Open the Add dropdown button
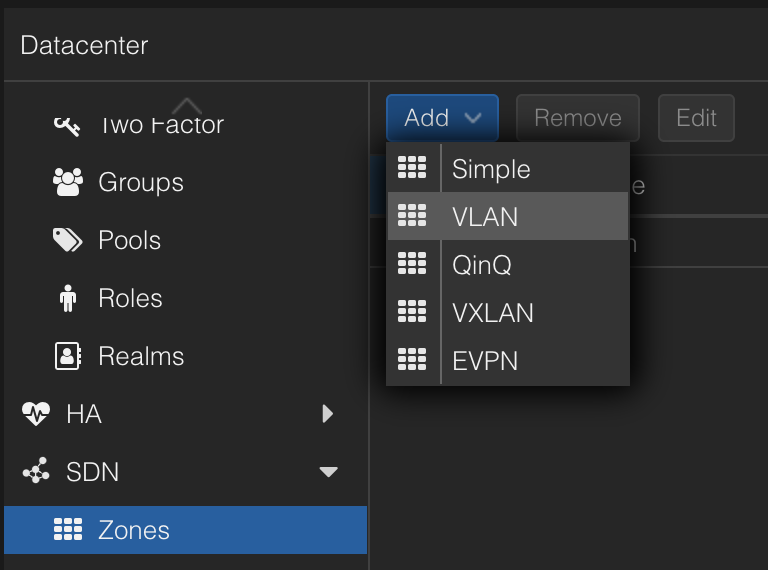The image size is (768, 570). click(x=442, y=118)
